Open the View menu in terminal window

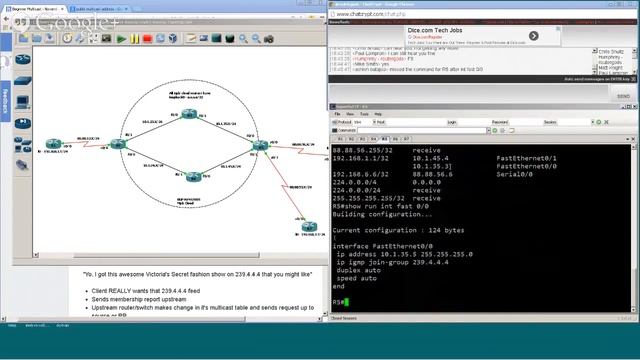(x=350, y=114)
